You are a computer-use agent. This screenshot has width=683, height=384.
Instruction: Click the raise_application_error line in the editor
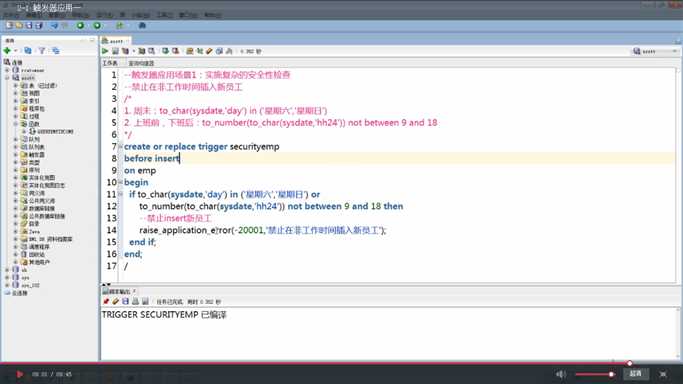(263, 230)
